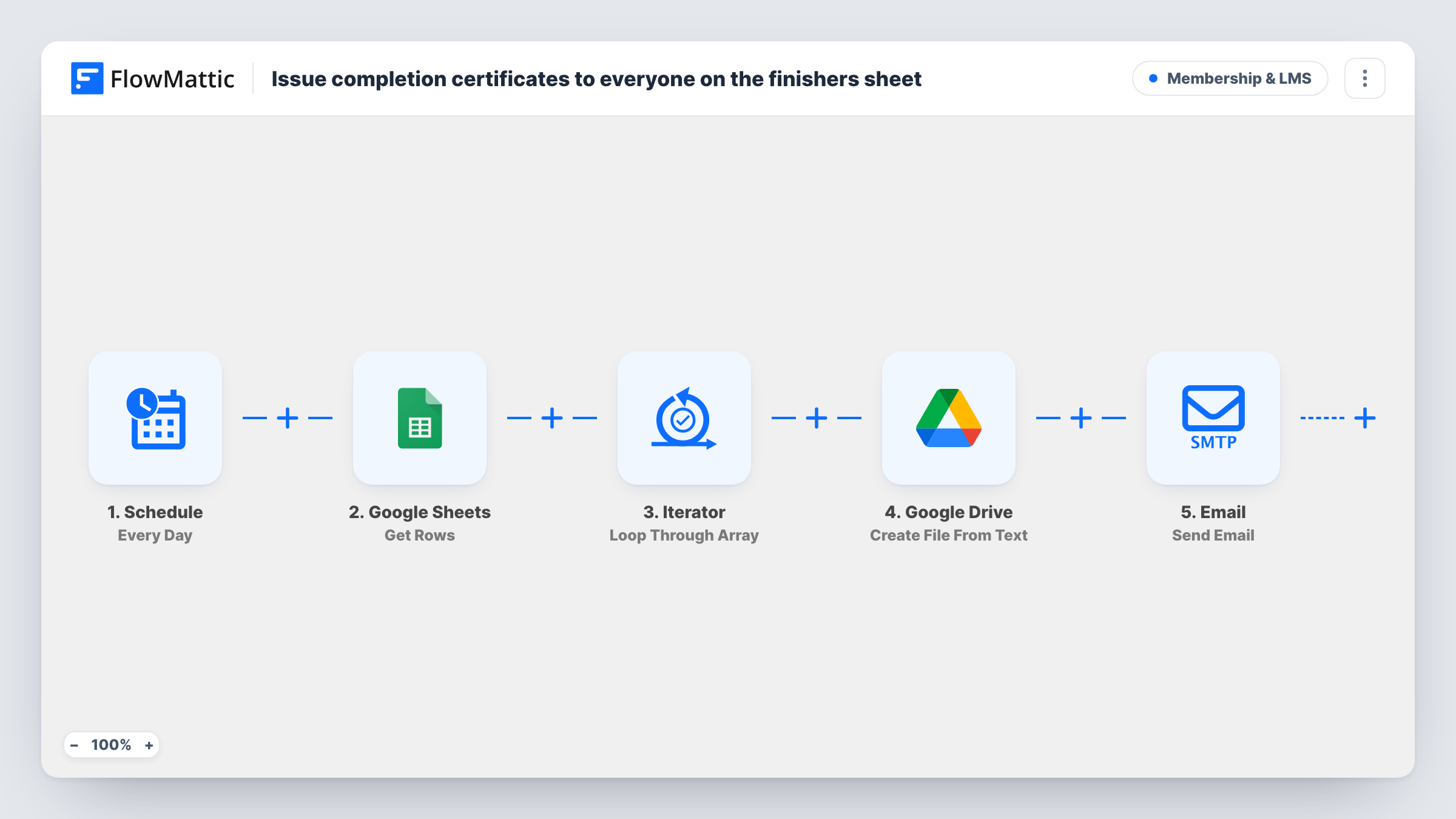The height and width of the screenshot is (819, 1456).
Task: Select the '5. Email' label
Action: tap(1213, 512)
